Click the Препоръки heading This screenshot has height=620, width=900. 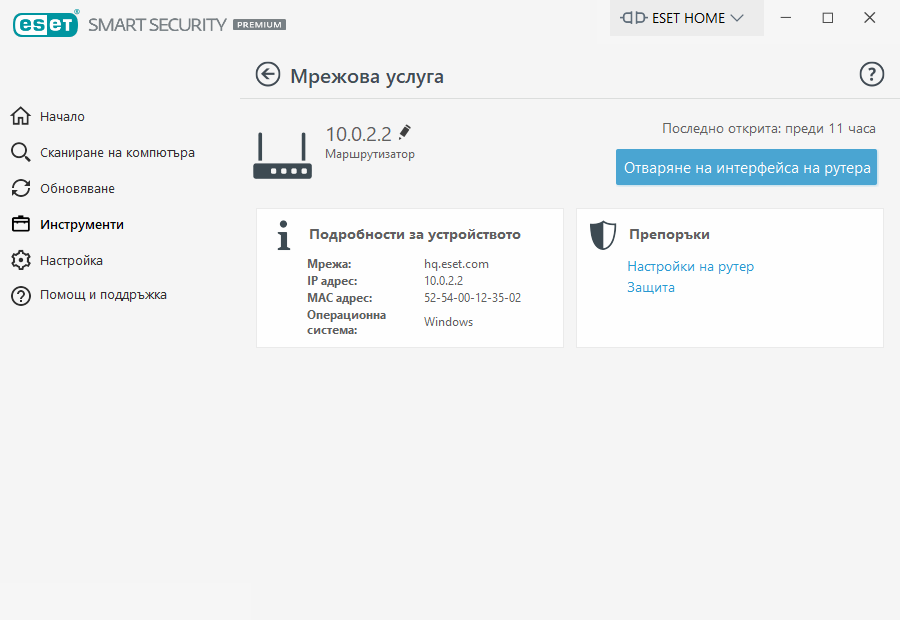[x=669, y=234]
